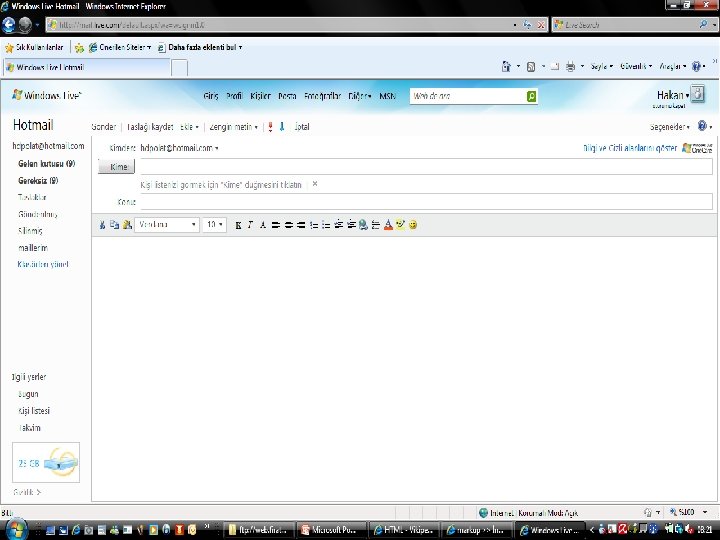Insert an emoticon with the smiley icon
The width and height of the screenshot is (720, 540).
click(x=413, y=225)
